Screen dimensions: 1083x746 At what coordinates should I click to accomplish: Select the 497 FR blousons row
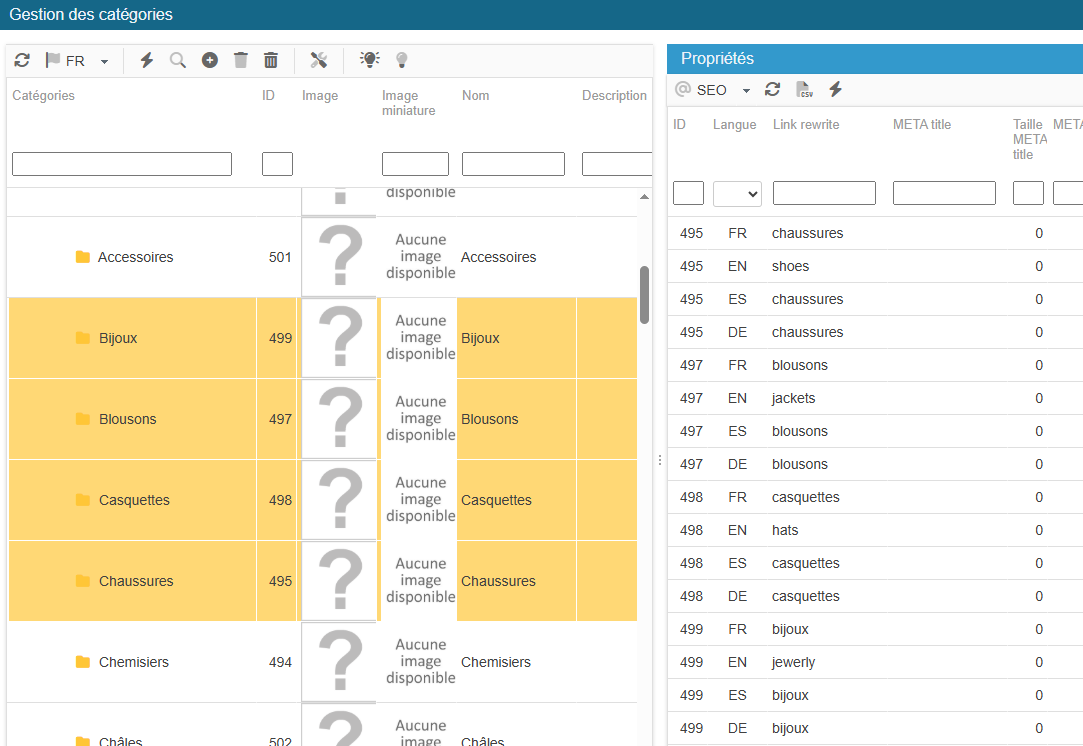tap(875, 365)
